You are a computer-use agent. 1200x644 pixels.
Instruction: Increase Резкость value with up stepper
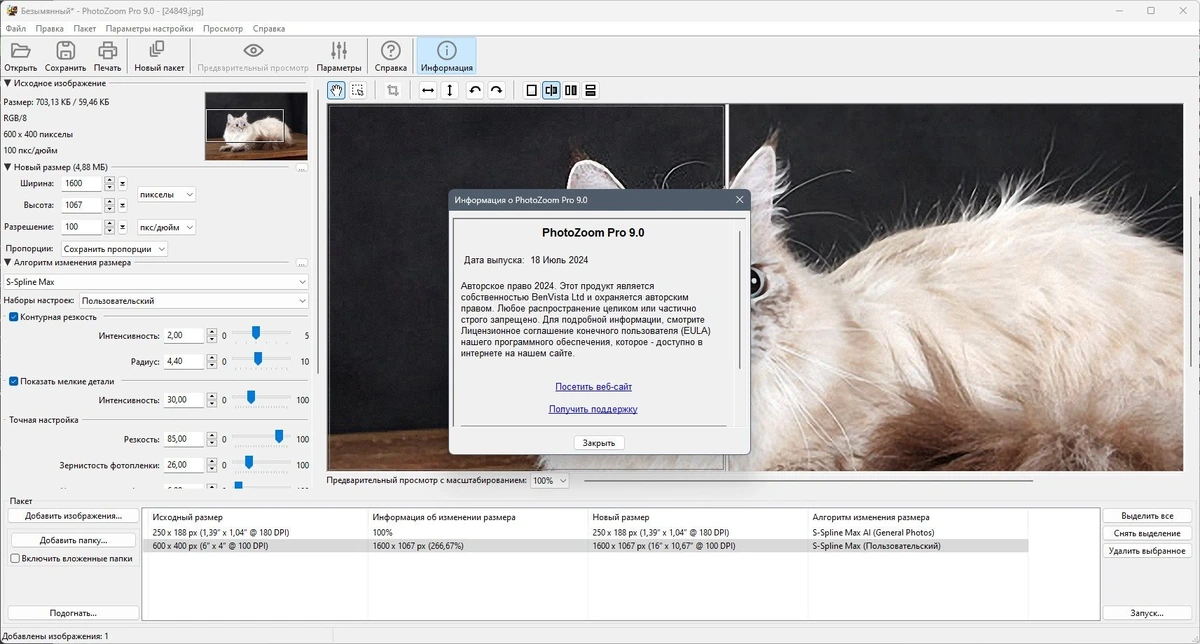click(x=211, y=435)
